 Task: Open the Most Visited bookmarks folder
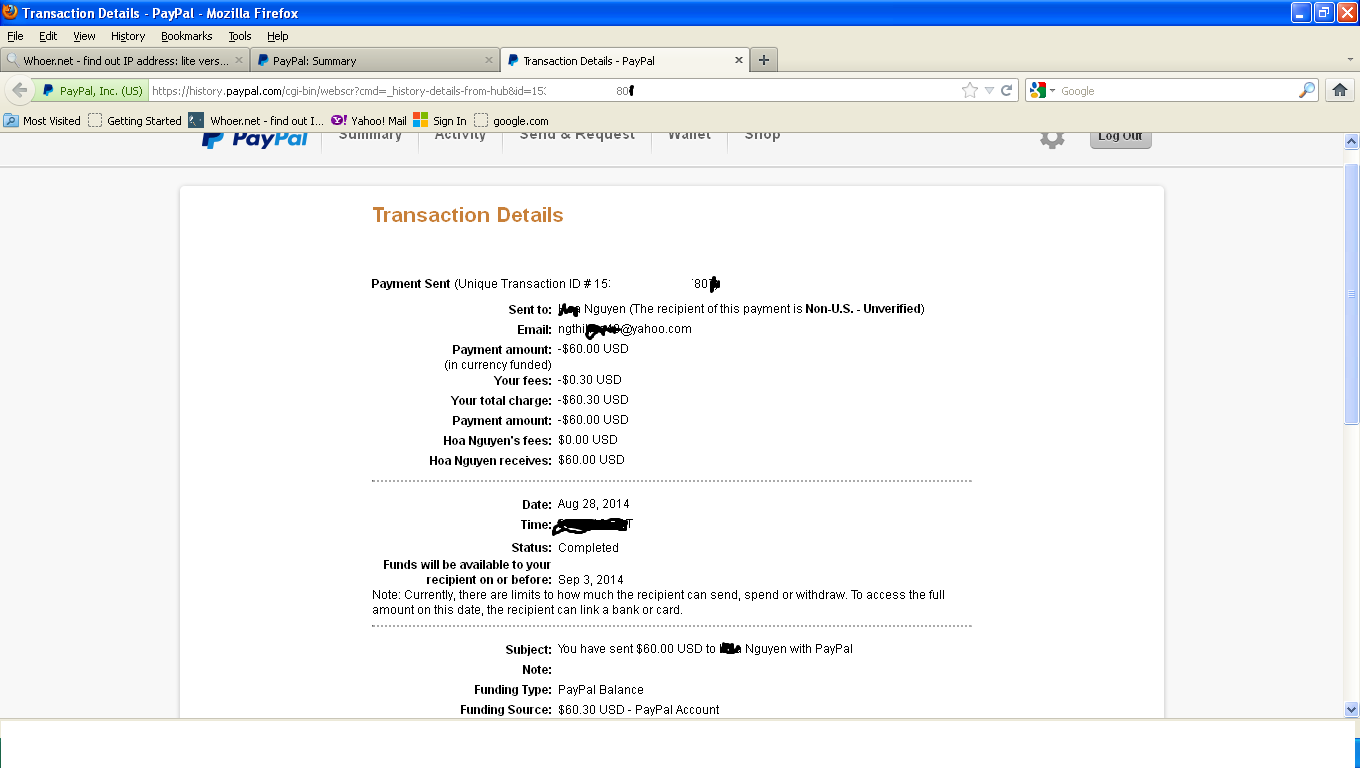point(42,121)
